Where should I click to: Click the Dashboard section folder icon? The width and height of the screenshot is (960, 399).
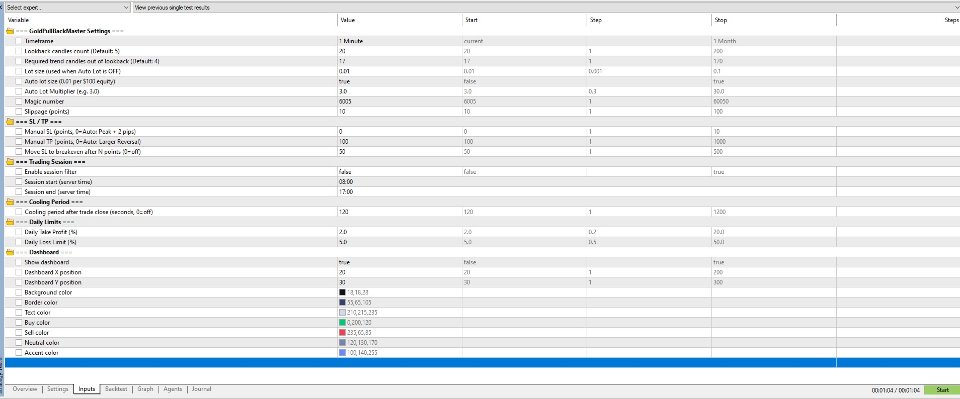pyautogui.click(x=10, y=252)
